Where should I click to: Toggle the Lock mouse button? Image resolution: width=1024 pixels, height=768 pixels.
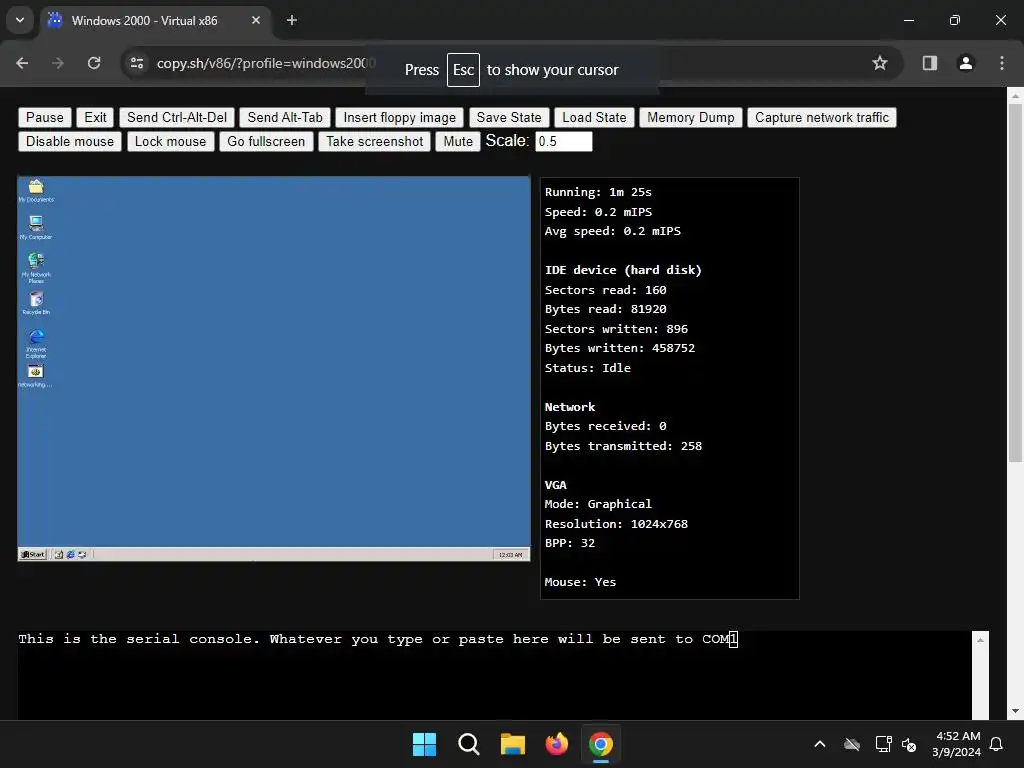click(170, 142)
